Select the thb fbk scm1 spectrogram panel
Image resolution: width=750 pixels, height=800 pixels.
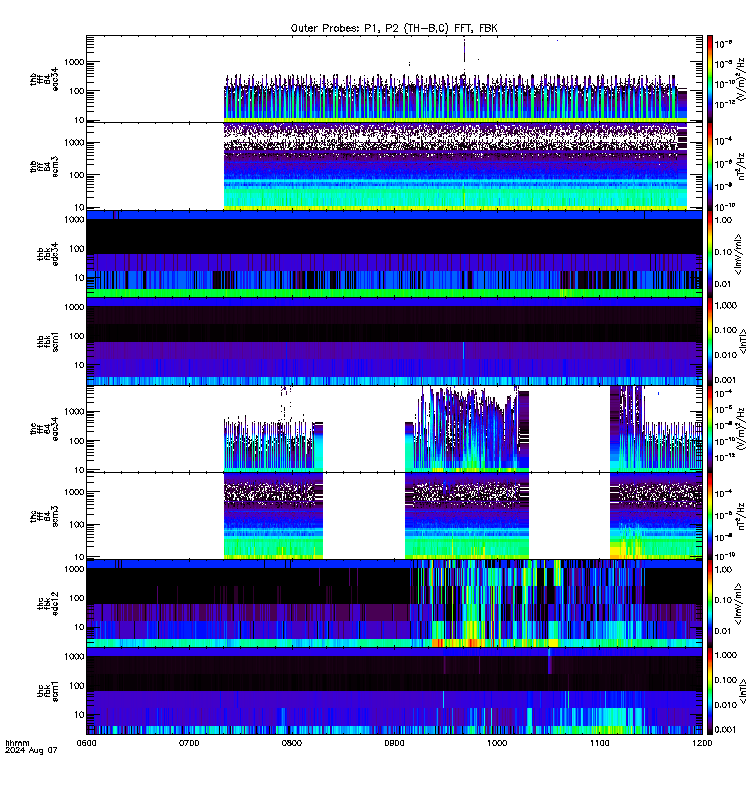394,341
